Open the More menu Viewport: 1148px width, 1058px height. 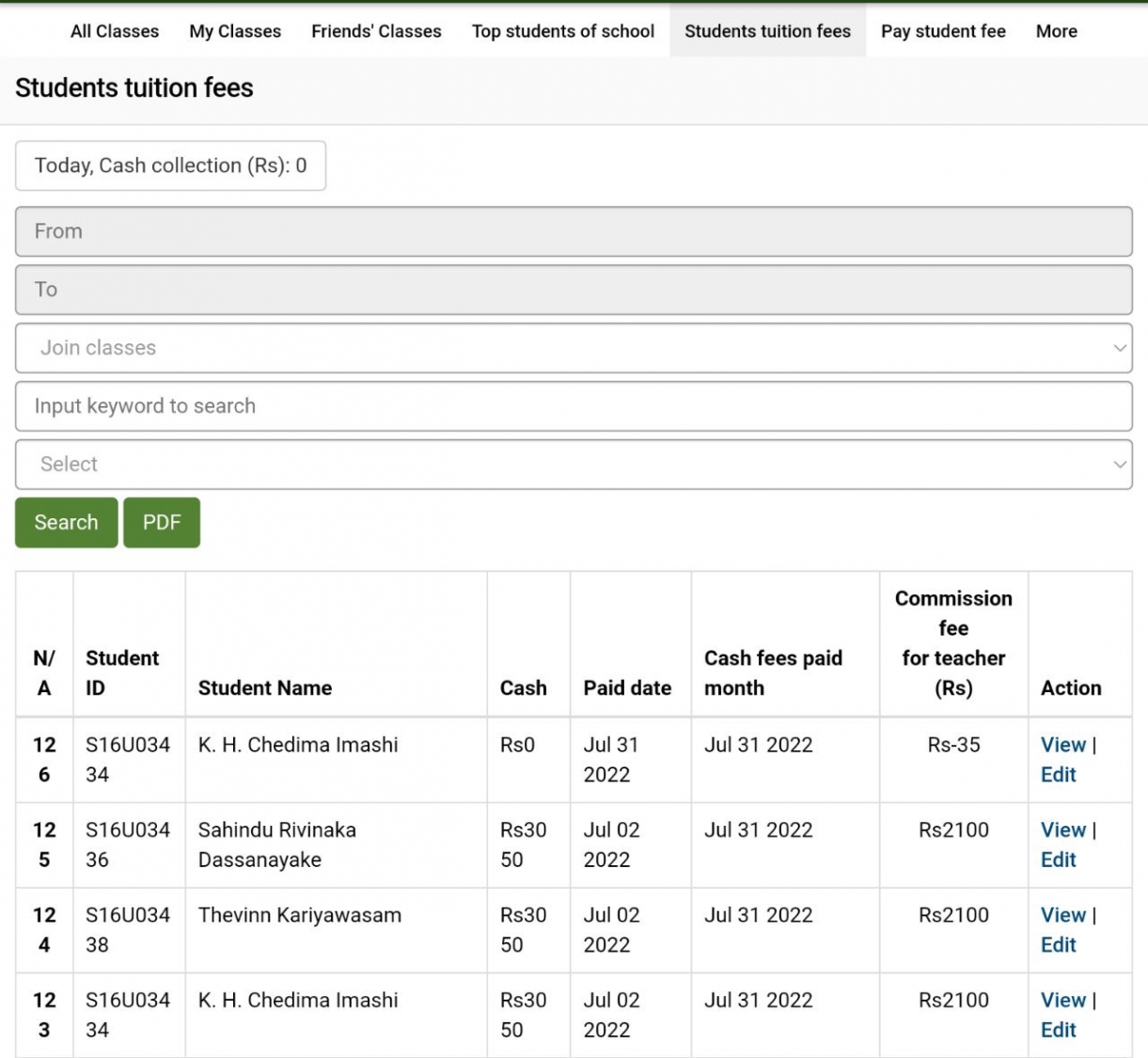[1057, 31]
